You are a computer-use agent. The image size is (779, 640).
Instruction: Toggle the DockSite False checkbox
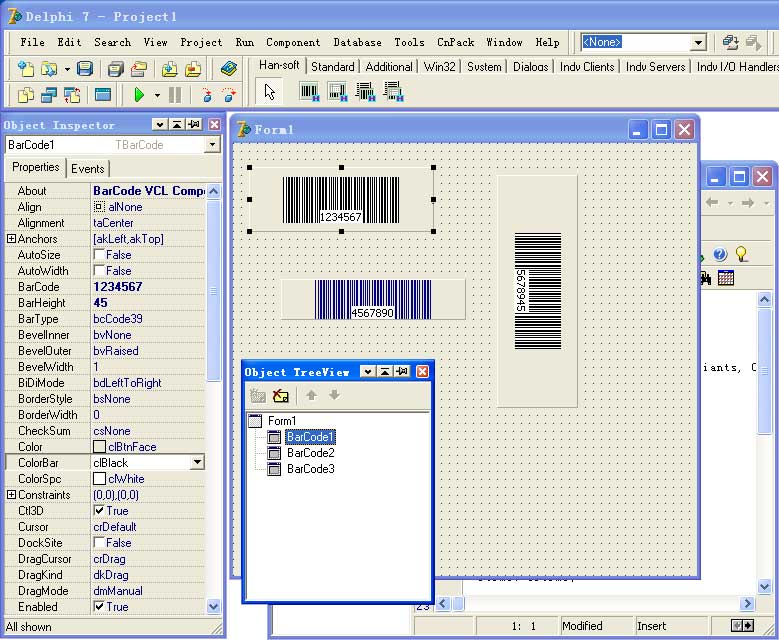click(x=99, y=543)
